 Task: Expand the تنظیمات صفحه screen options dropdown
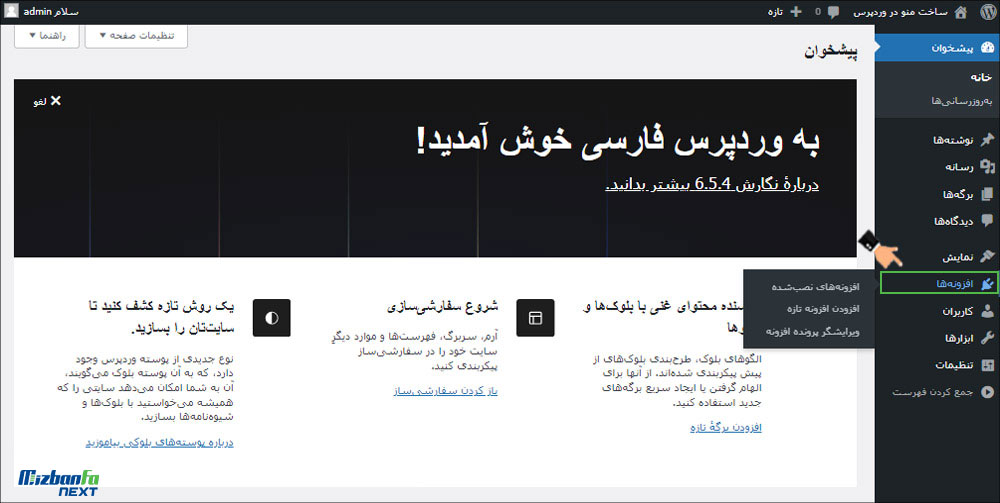(x=136, y=36)
